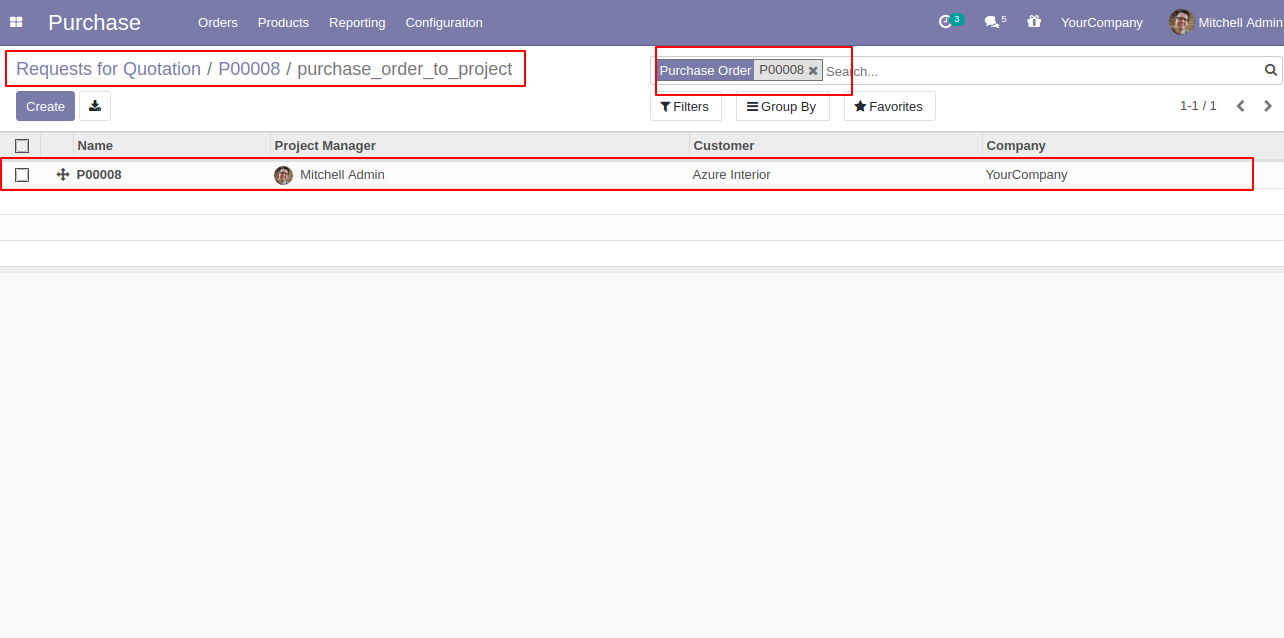Click the YourCompany cell in the table row
The width and height of the screenshot is (1284, 638).
point(1026,175)
